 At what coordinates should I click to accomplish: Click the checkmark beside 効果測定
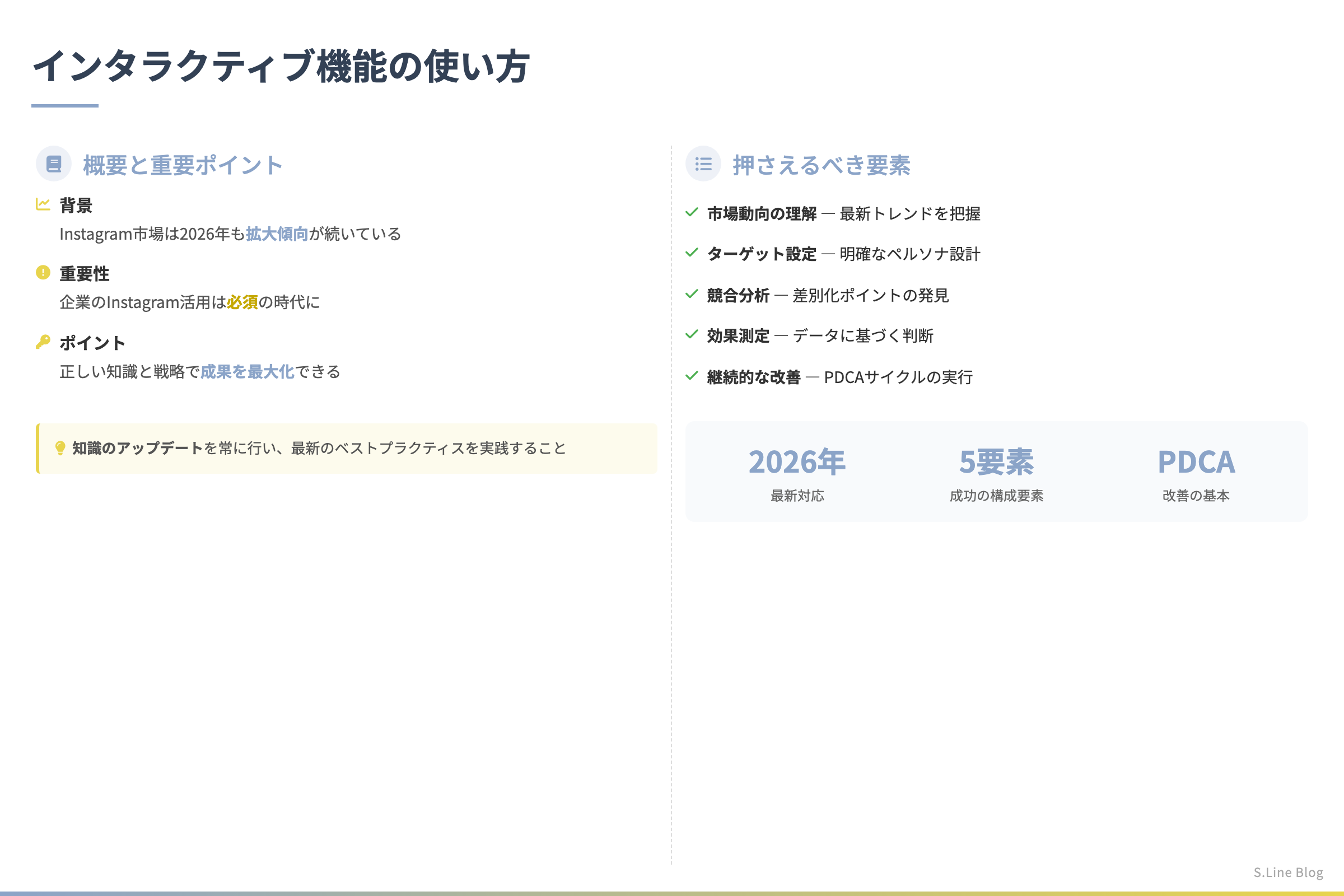coord(692,334)
